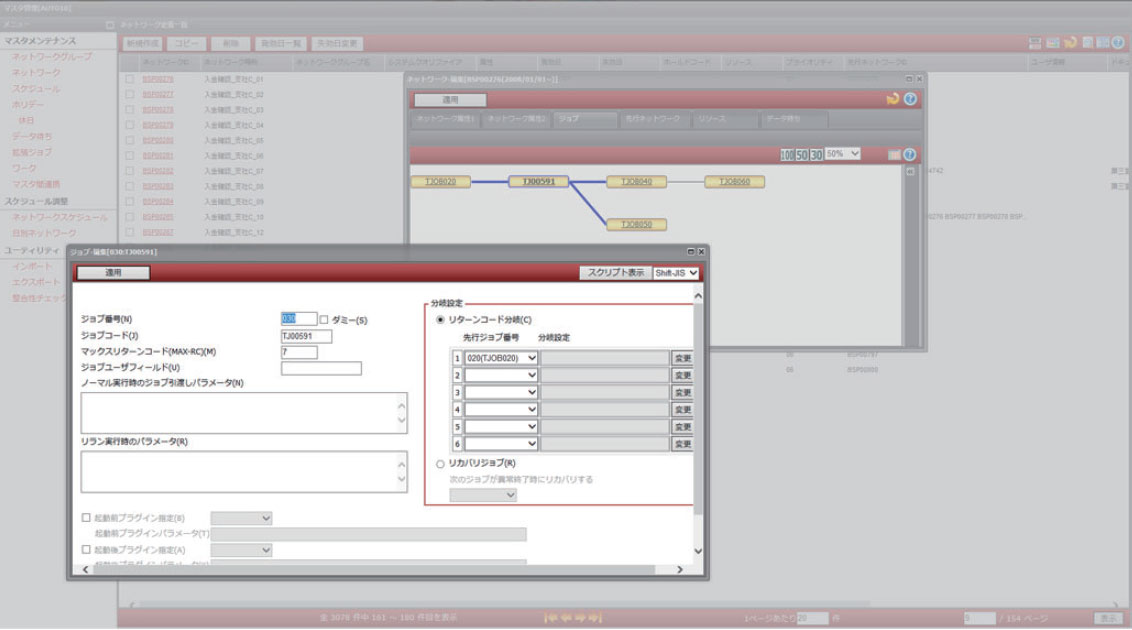Click the コピー button in the main toolbar
Image resolution: width=1132 pixels, height=630 pixels.
pos(187,43)
